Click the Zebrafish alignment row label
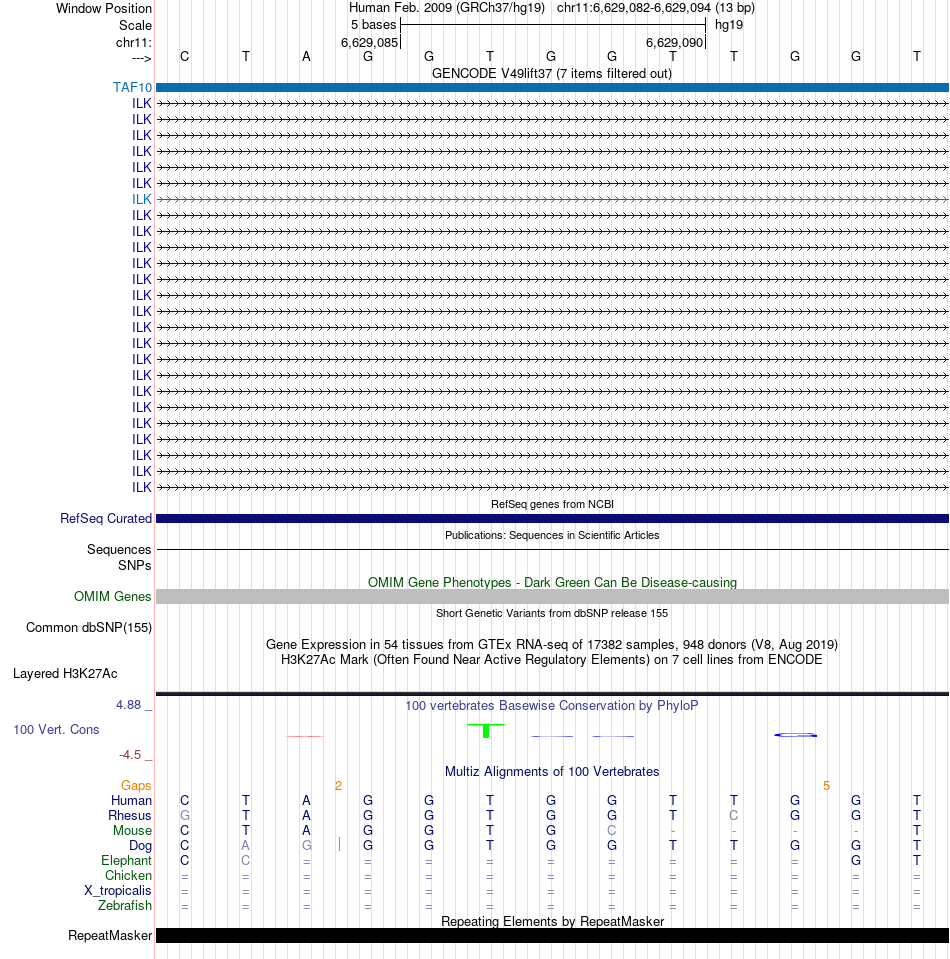The height and width of the screenshot is (959, 950). point(125,905)
